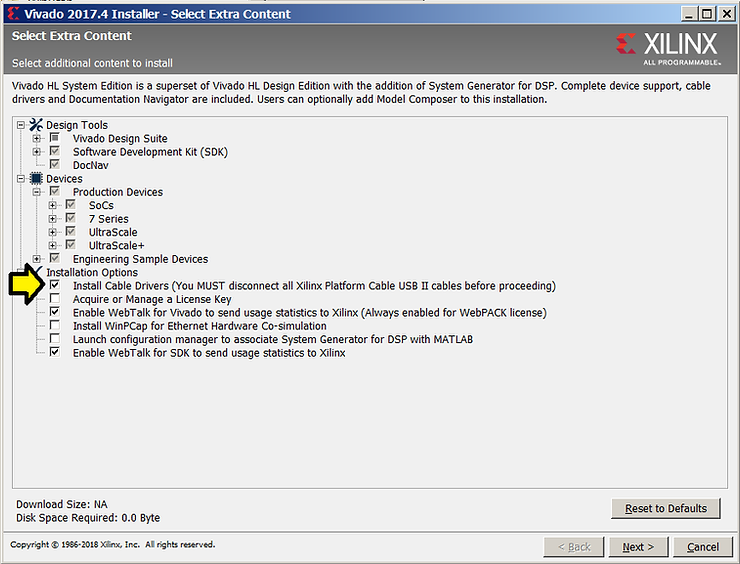The image size is (740, 564).
Task: Select the DocNav row text
Action: pyautogui.click(x=91, y=165)
